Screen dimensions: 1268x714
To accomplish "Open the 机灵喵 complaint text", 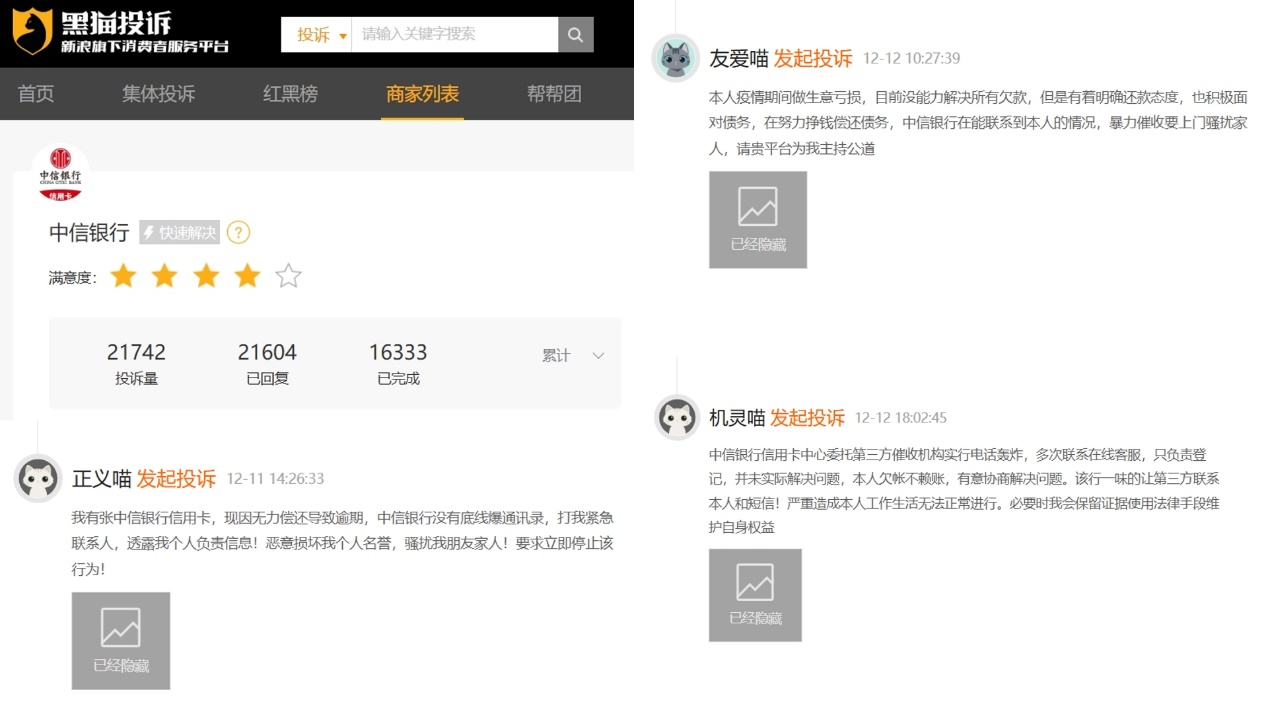I will 965,490.
